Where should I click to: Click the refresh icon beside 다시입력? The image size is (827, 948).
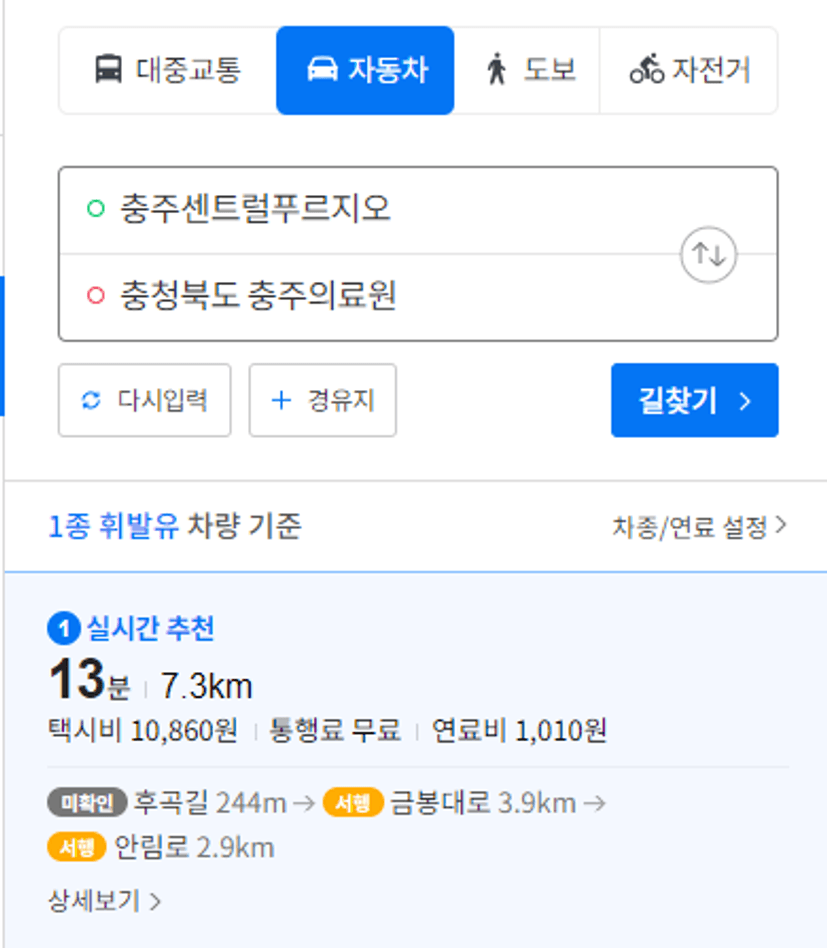[x=91, y=400]
